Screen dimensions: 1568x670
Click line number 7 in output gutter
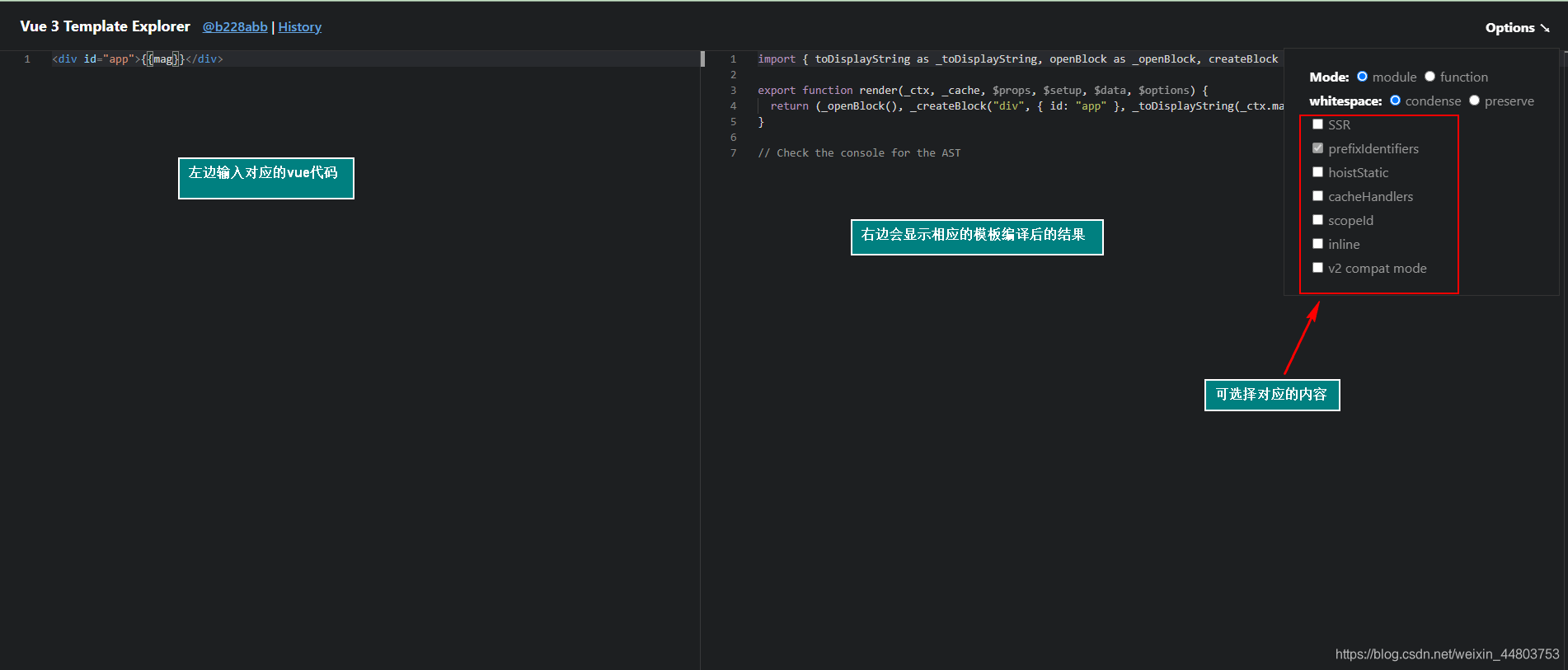[x=733, y=153]
